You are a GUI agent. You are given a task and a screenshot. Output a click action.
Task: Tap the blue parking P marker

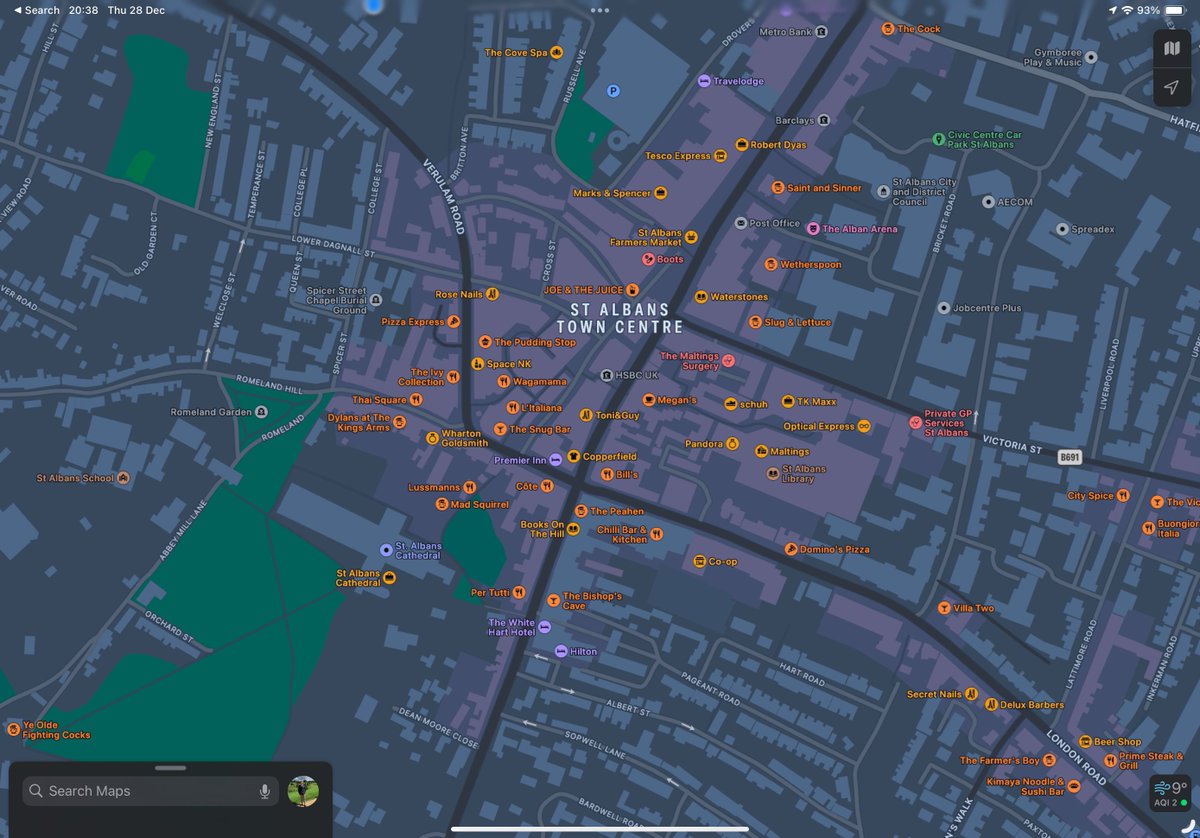click(x=614, y=91)
